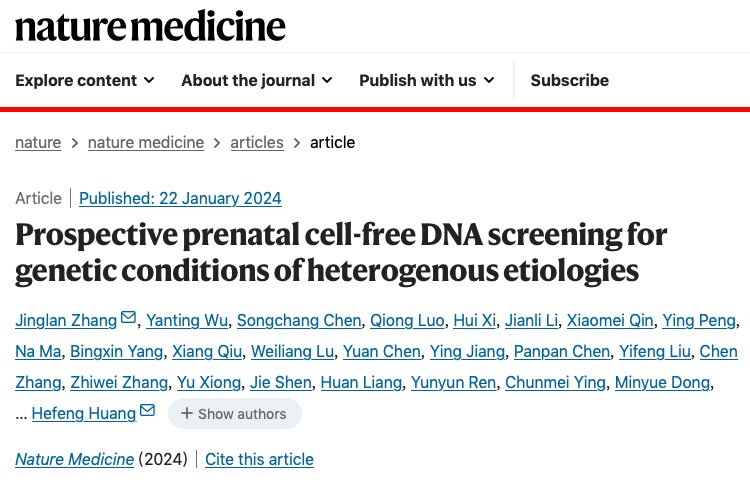Screen dimensions: 750x482
Task: Open author Minyue Dong details
Action: click(662, 383)
